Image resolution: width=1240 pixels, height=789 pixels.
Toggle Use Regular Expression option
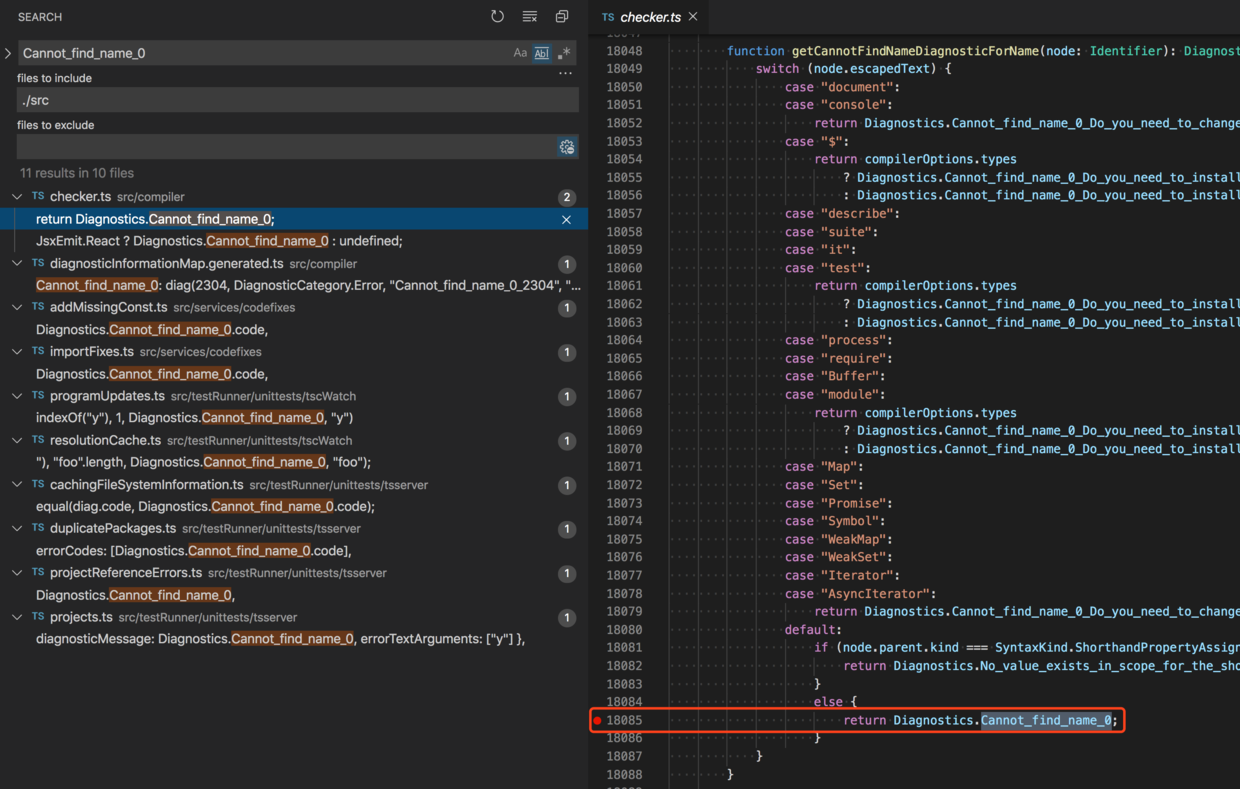[x=564, y=53]
